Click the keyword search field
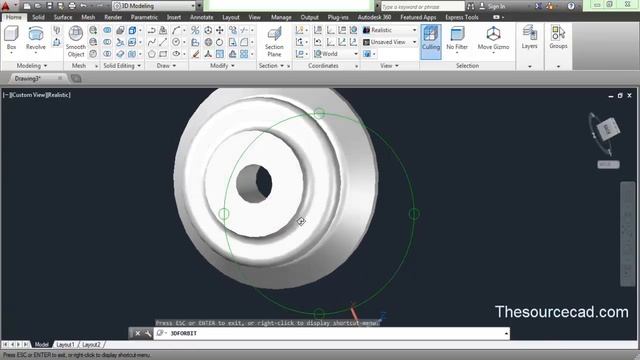This screenshot has height=360, width=640. coord(422,6)
